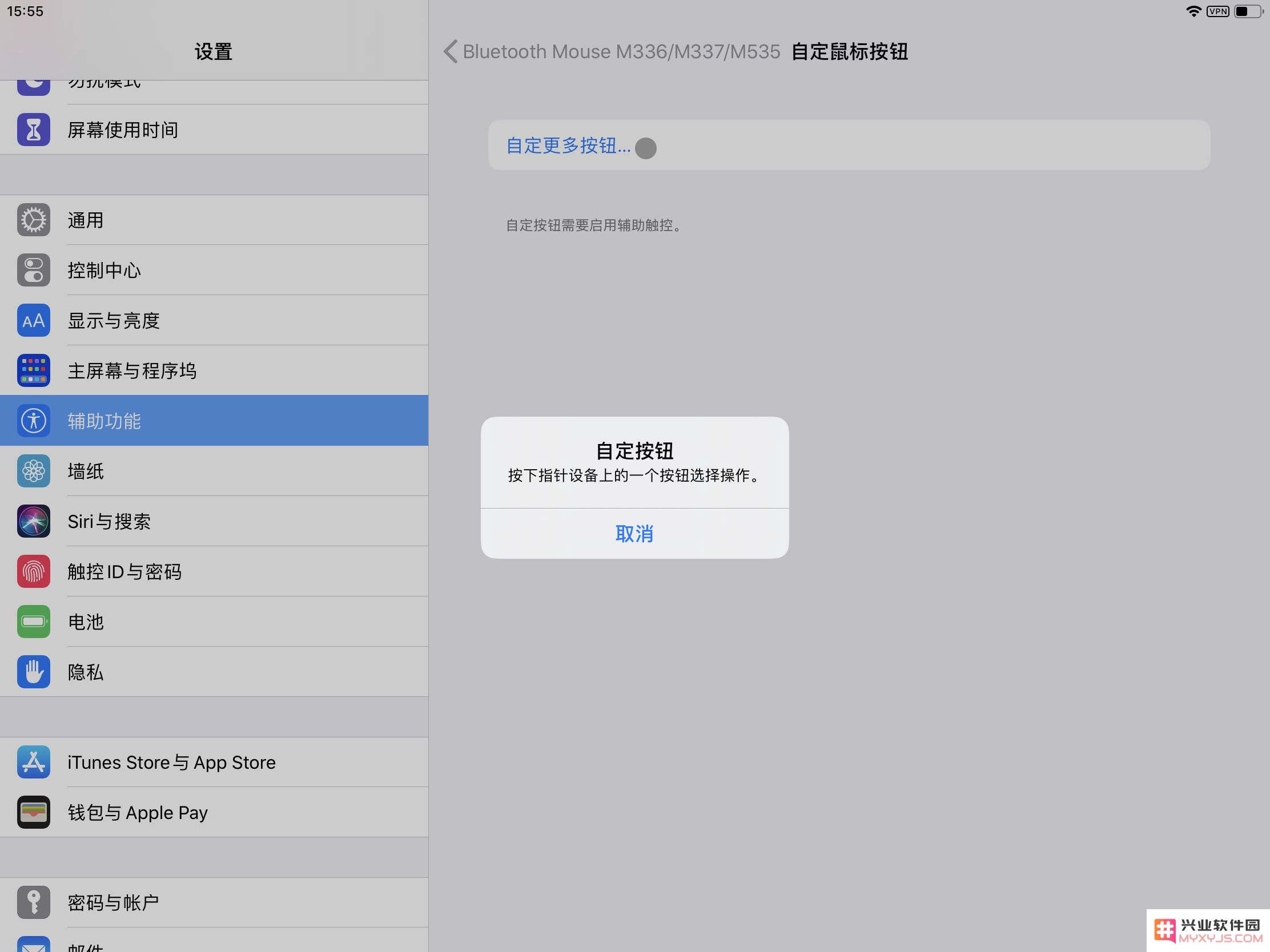1270x952 pixels.
Task: Open the 通用 gear icon
Action: (33, 220)
